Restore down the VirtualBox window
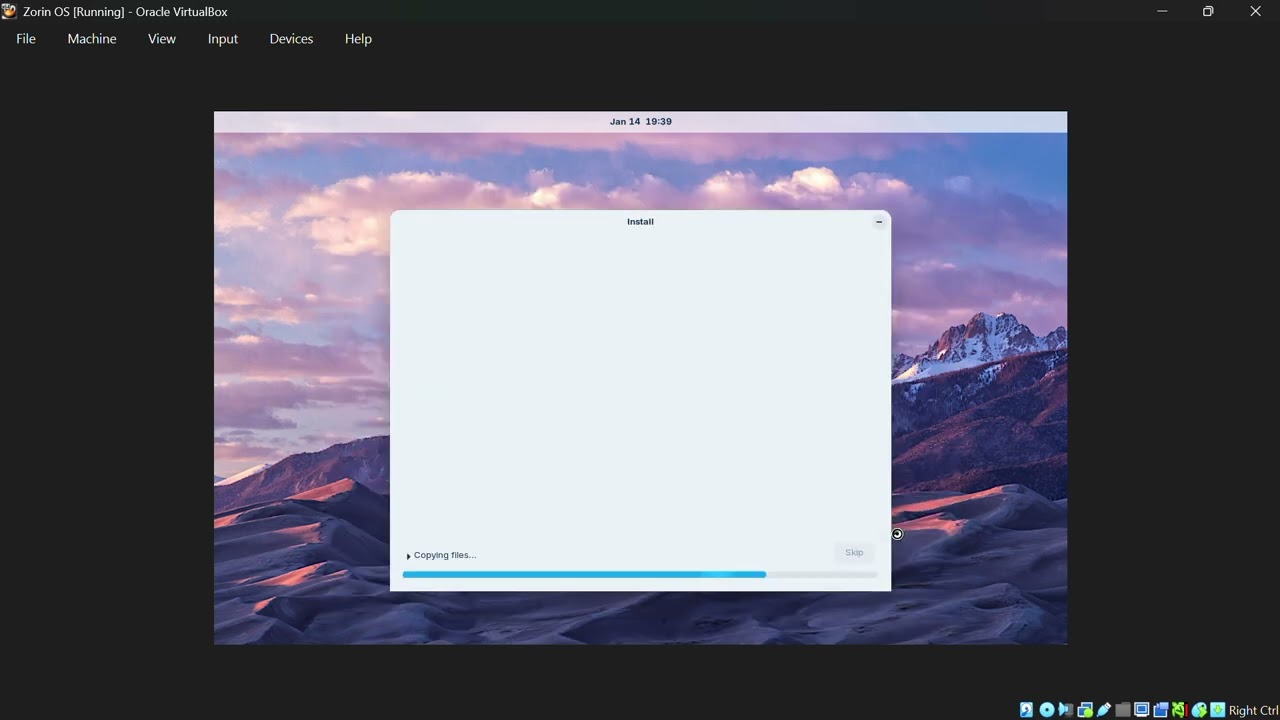Screen dimensions: 1280x720 click(x=1208, y=11)
